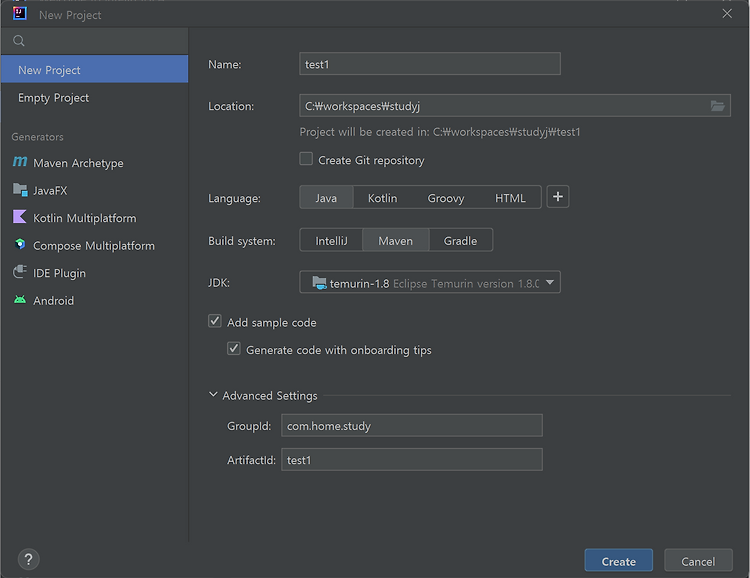This screenshot has width=750, height=578.
Task: Add another language with the plus button
Action: (558, 197)
